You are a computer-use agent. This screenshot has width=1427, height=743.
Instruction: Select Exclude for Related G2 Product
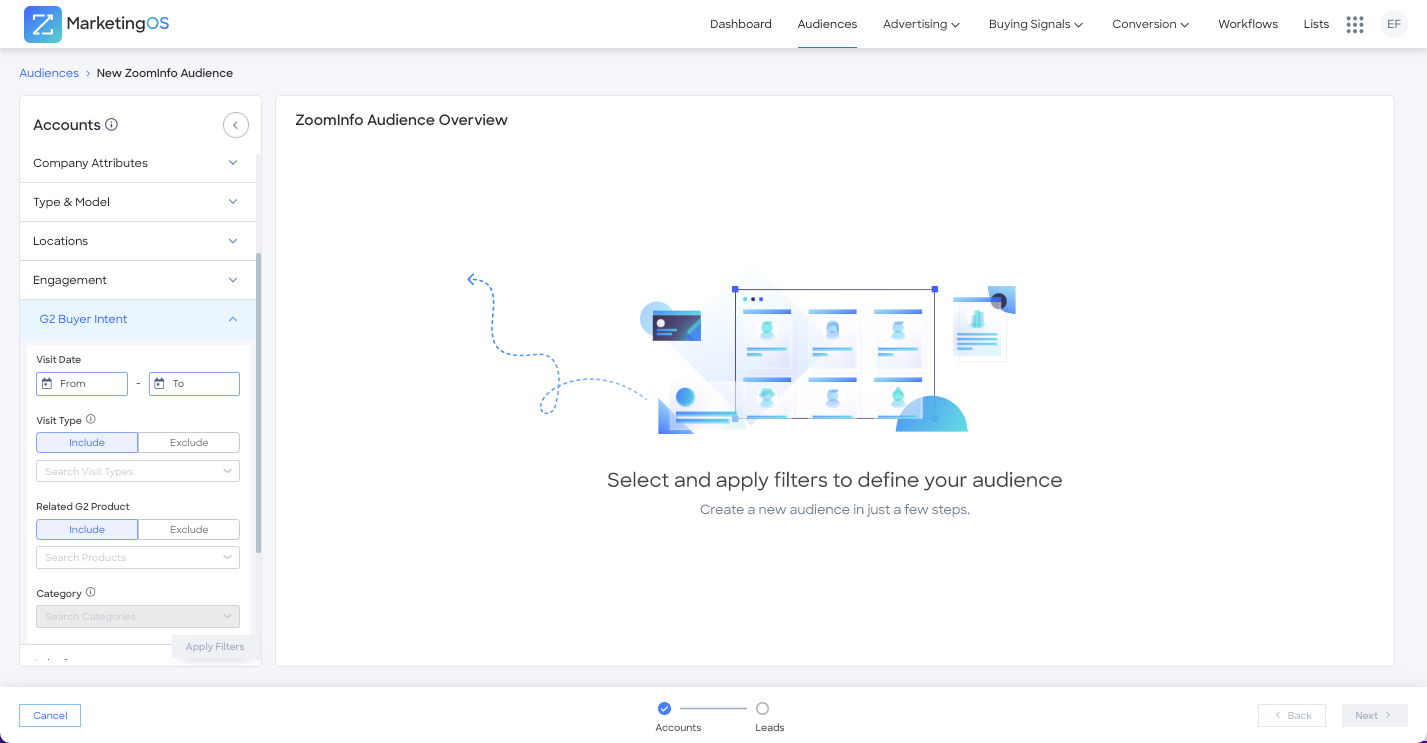click(189, 530)
